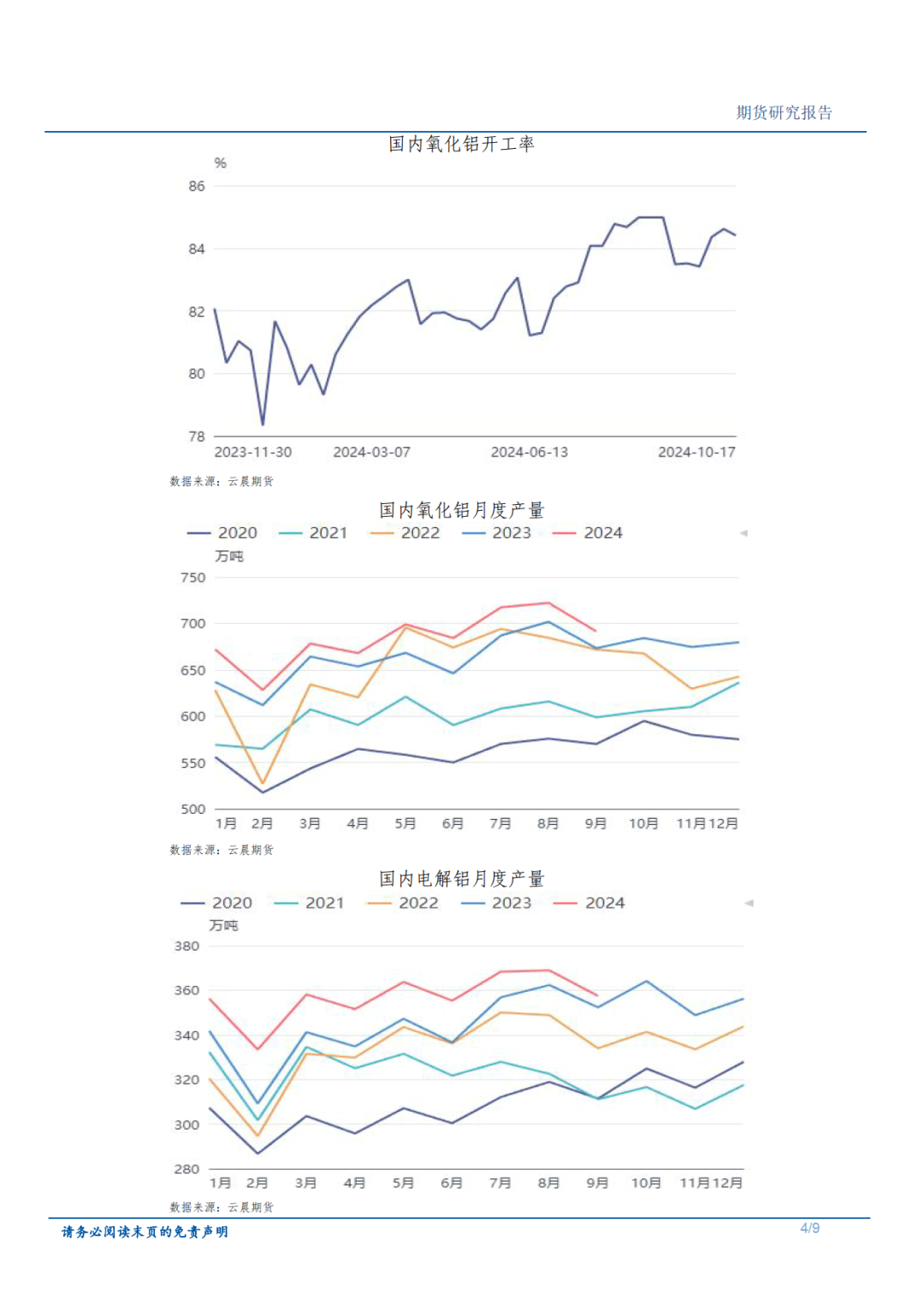Click the 2024-10-17 axis date label

(696, 452)
